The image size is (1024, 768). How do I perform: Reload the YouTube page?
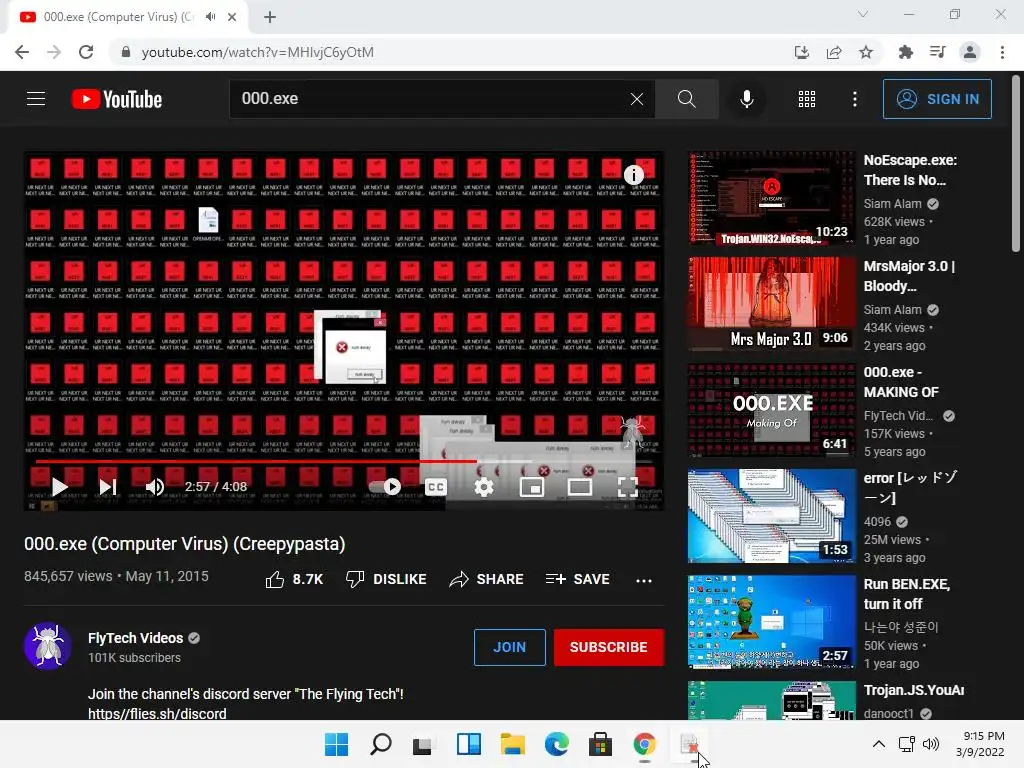click(x=86, y=52)
